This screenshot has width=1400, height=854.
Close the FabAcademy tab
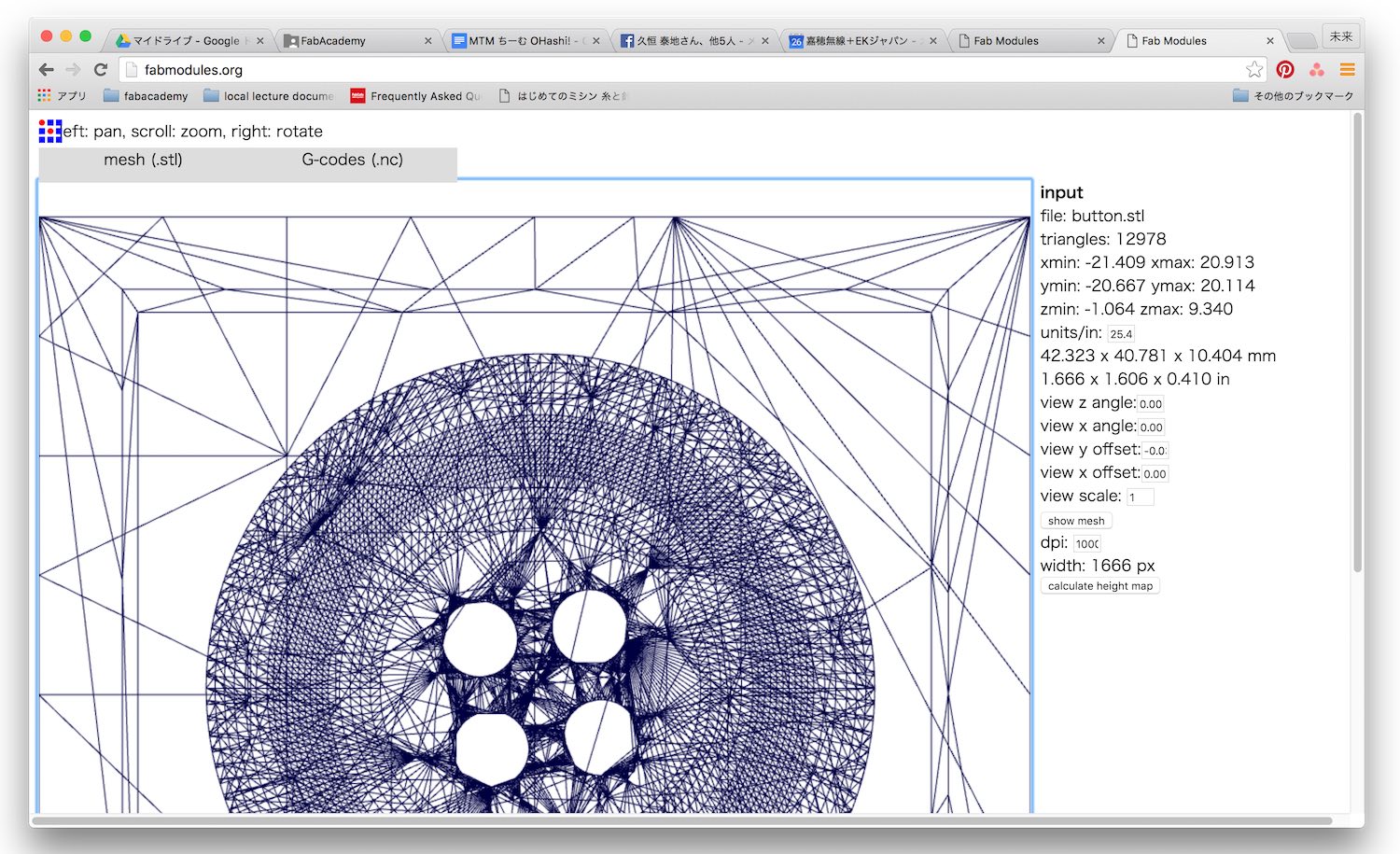pyautogui.click(x=428, y=41)
